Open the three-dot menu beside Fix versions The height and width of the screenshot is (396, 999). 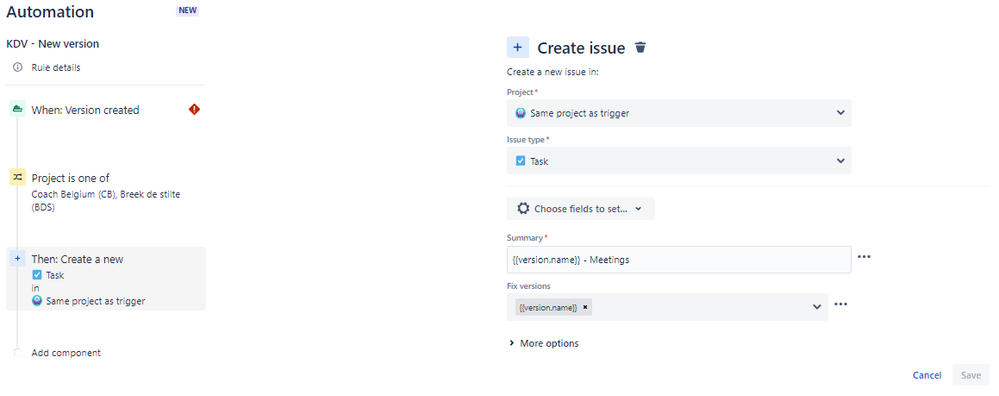point(840,304)
